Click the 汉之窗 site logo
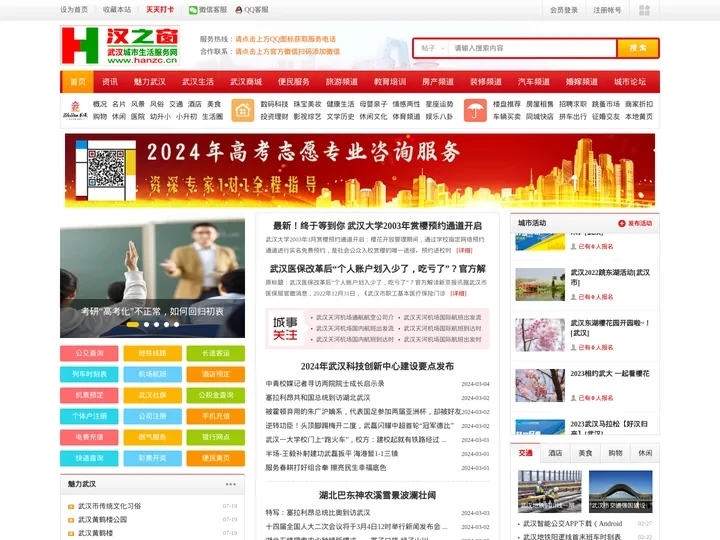 (x=120, y=45)
